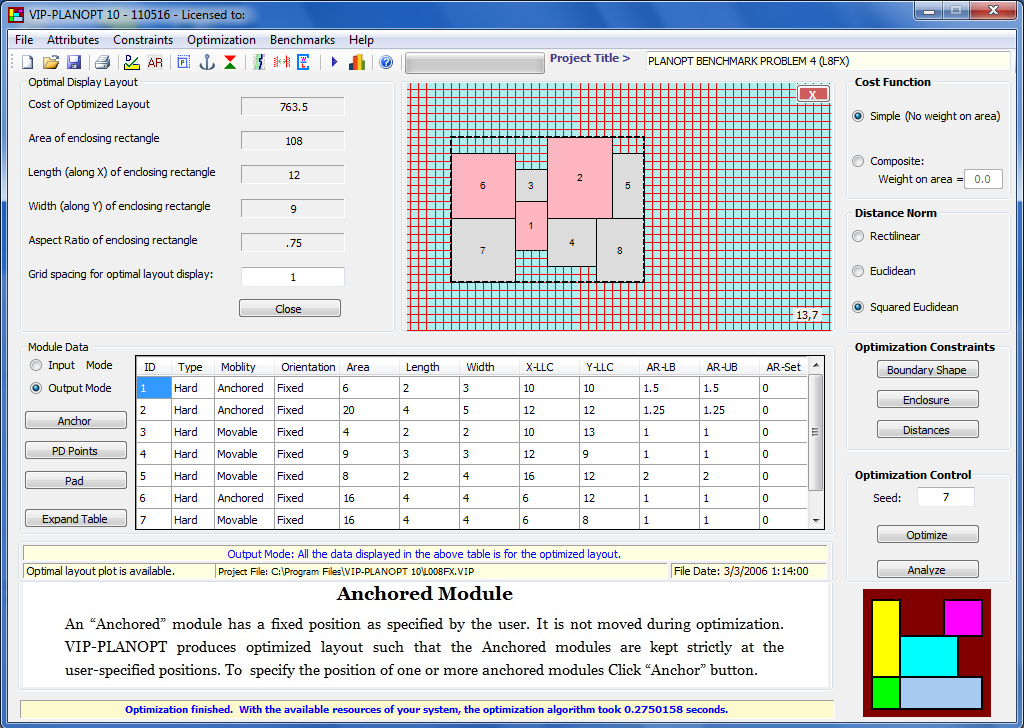Run optimization with blue play arrow icon

[334, 62]
